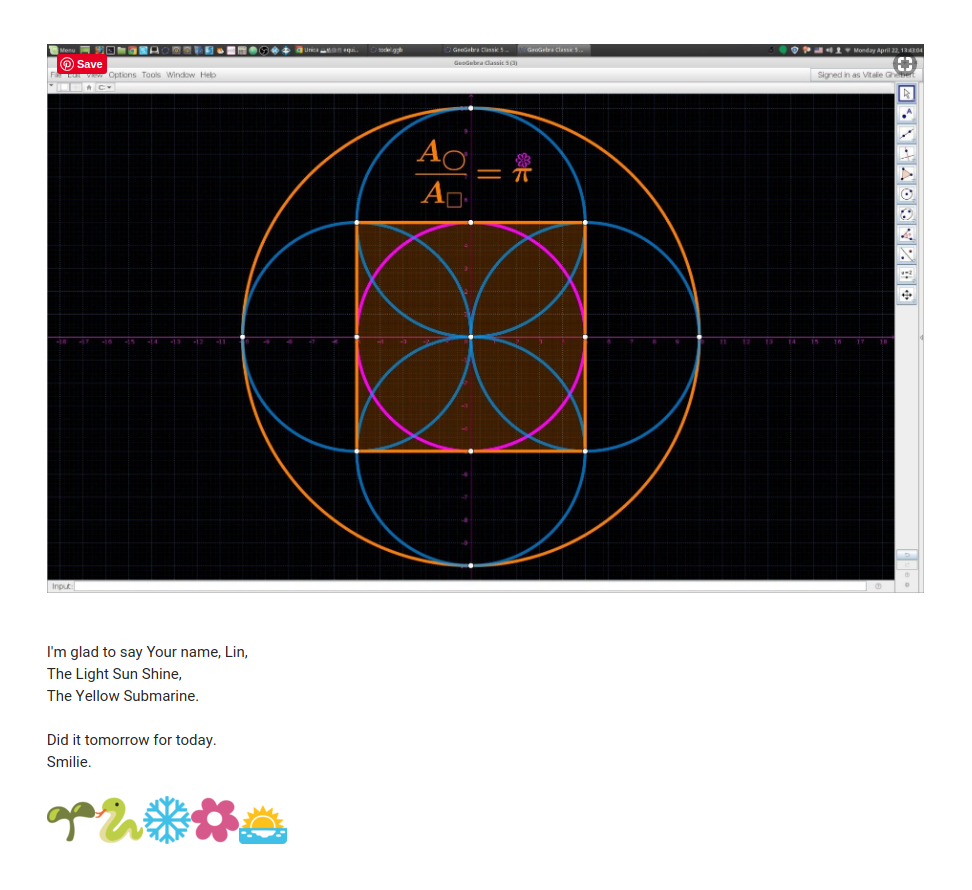Click the text "I'm glad to say Your name, Lin,"

148,652
